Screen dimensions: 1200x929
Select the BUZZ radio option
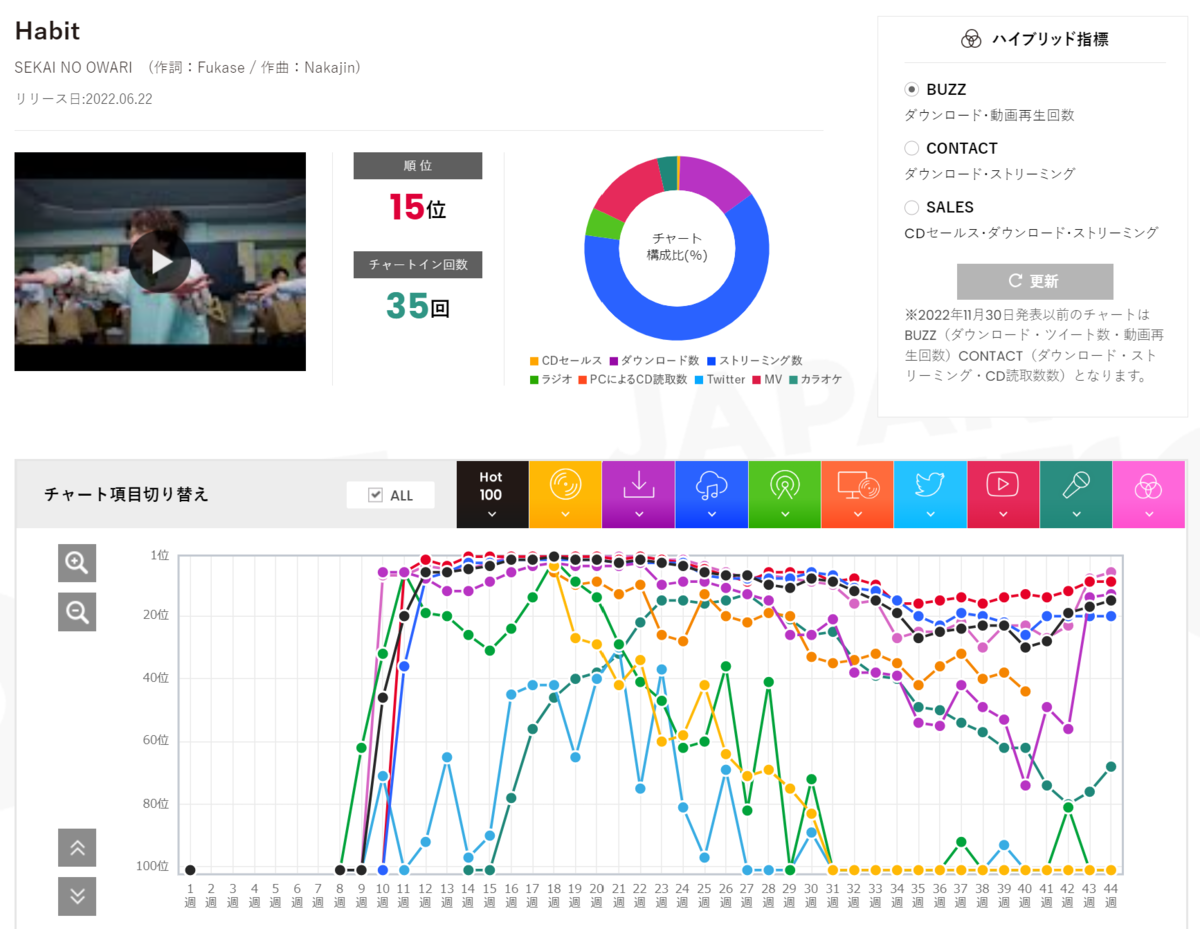[911, 89]
